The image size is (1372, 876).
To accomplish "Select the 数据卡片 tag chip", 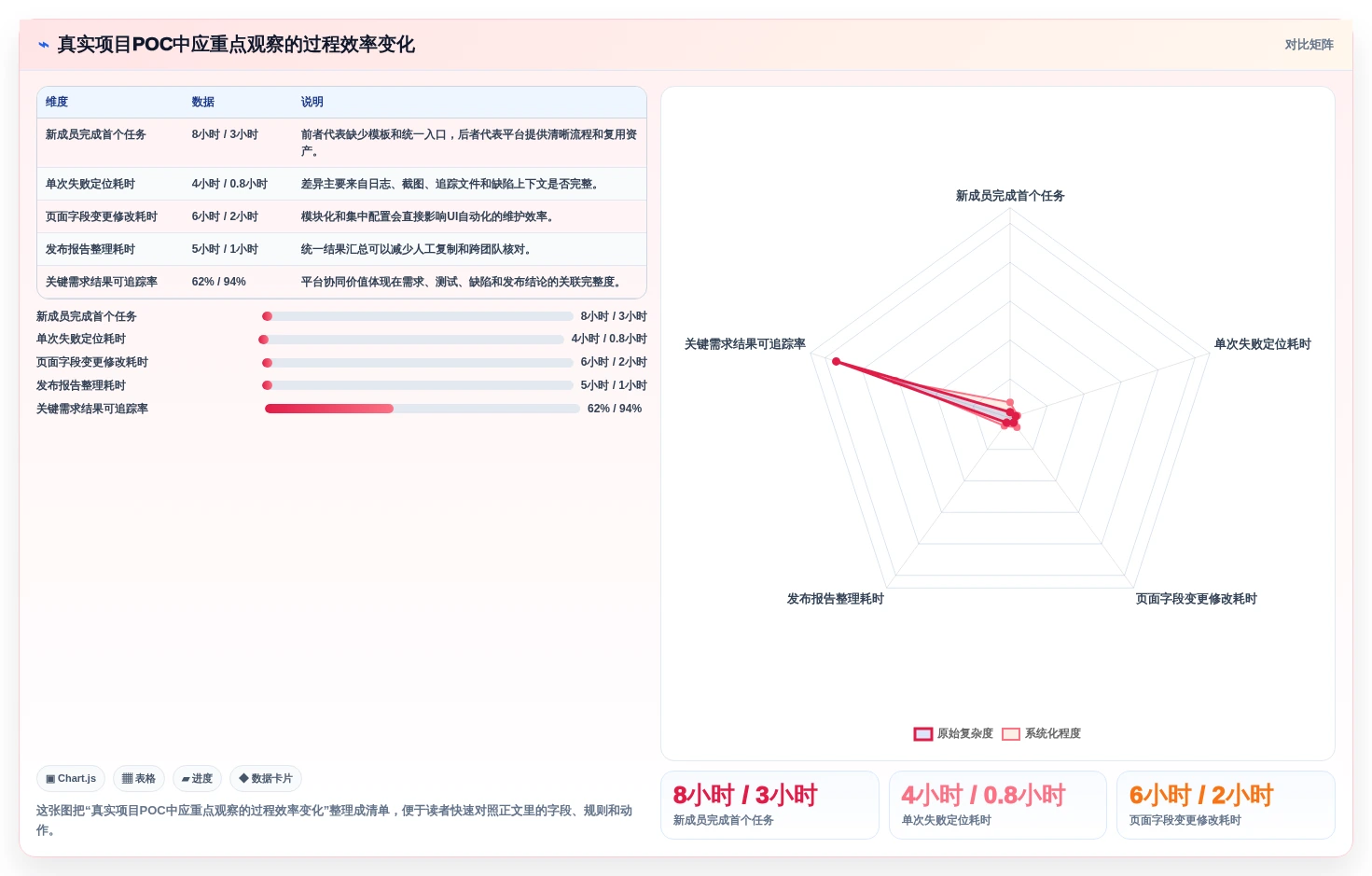I will pos(266,778).
